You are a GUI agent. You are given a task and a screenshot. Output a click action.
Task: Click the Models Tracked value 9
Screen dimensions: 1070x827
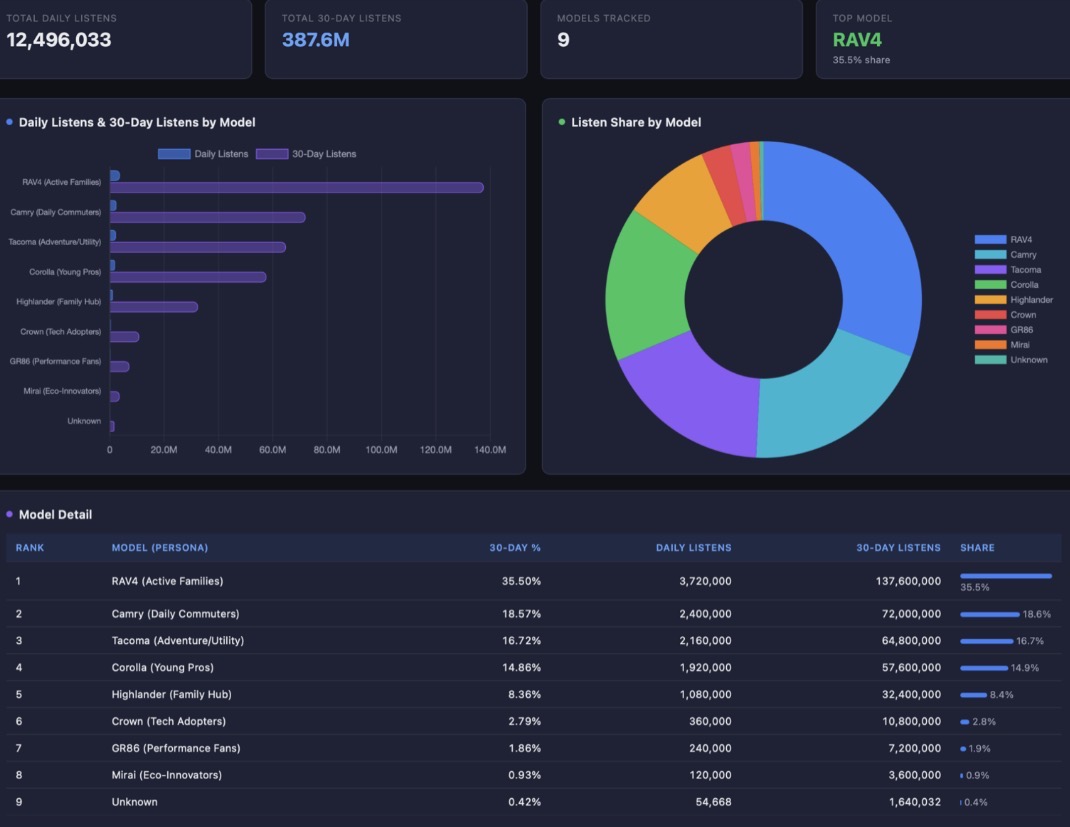(563, 40)
